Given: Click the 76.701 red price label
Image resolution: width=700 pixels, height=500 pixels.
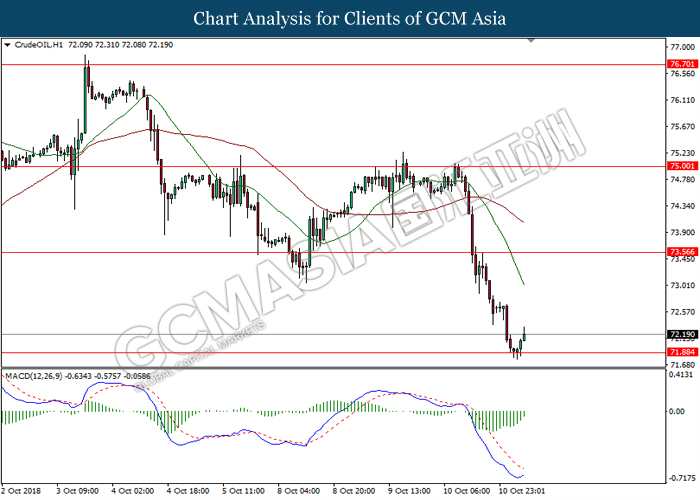Looking at the screenshot, I should pos(683,64).
